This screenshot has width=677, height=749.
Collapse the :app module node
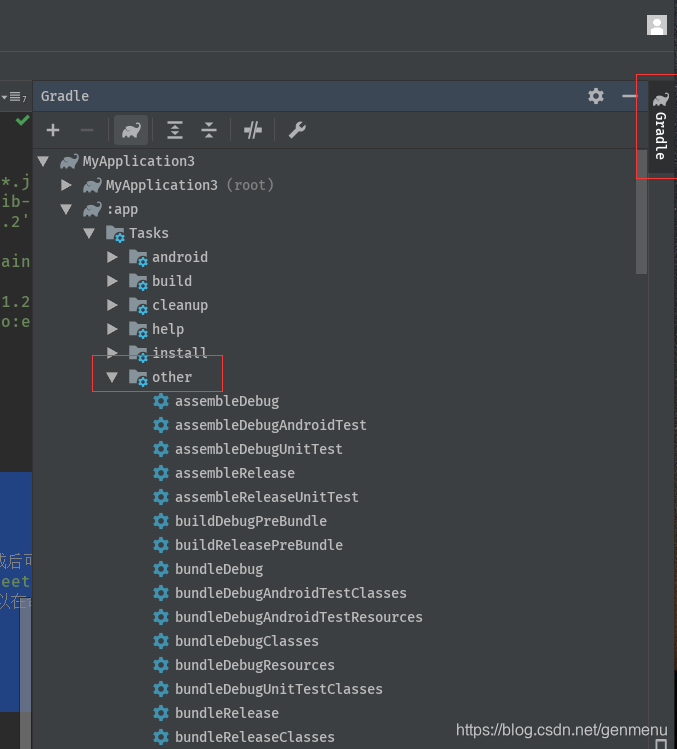click(66, 209)
